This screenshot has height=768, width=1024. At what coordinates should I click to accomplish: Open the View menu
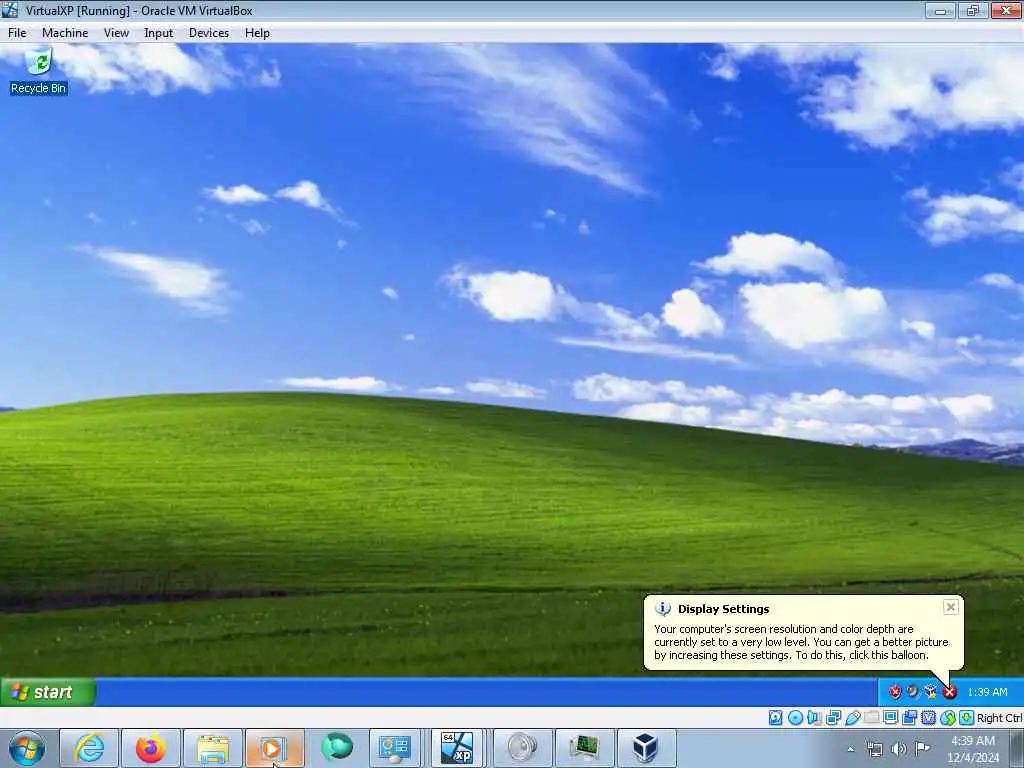(x=116, y=33)
